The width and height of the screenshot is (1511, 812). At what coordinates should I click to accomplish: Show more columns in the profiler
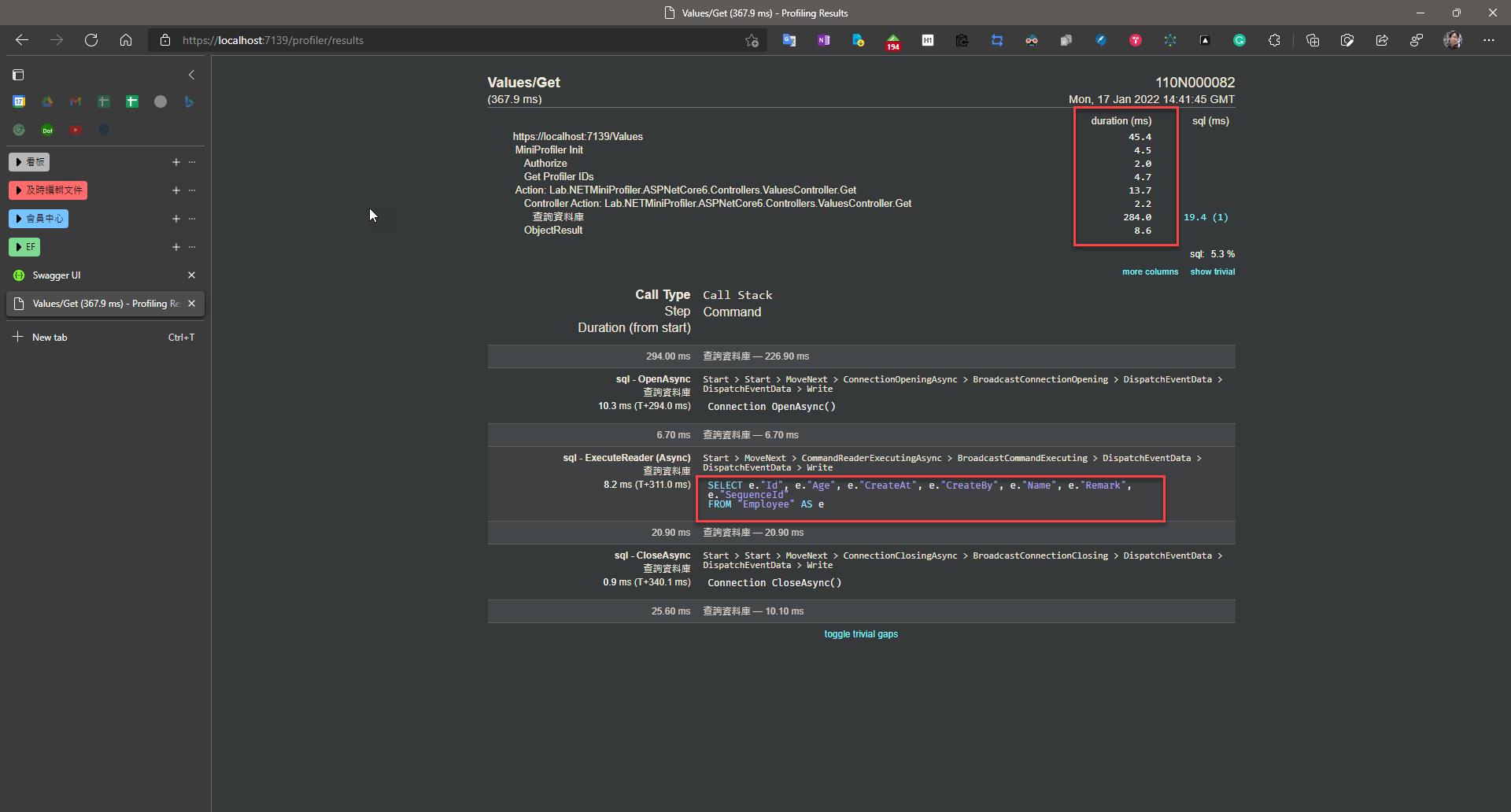click(x=1150, y=271)
